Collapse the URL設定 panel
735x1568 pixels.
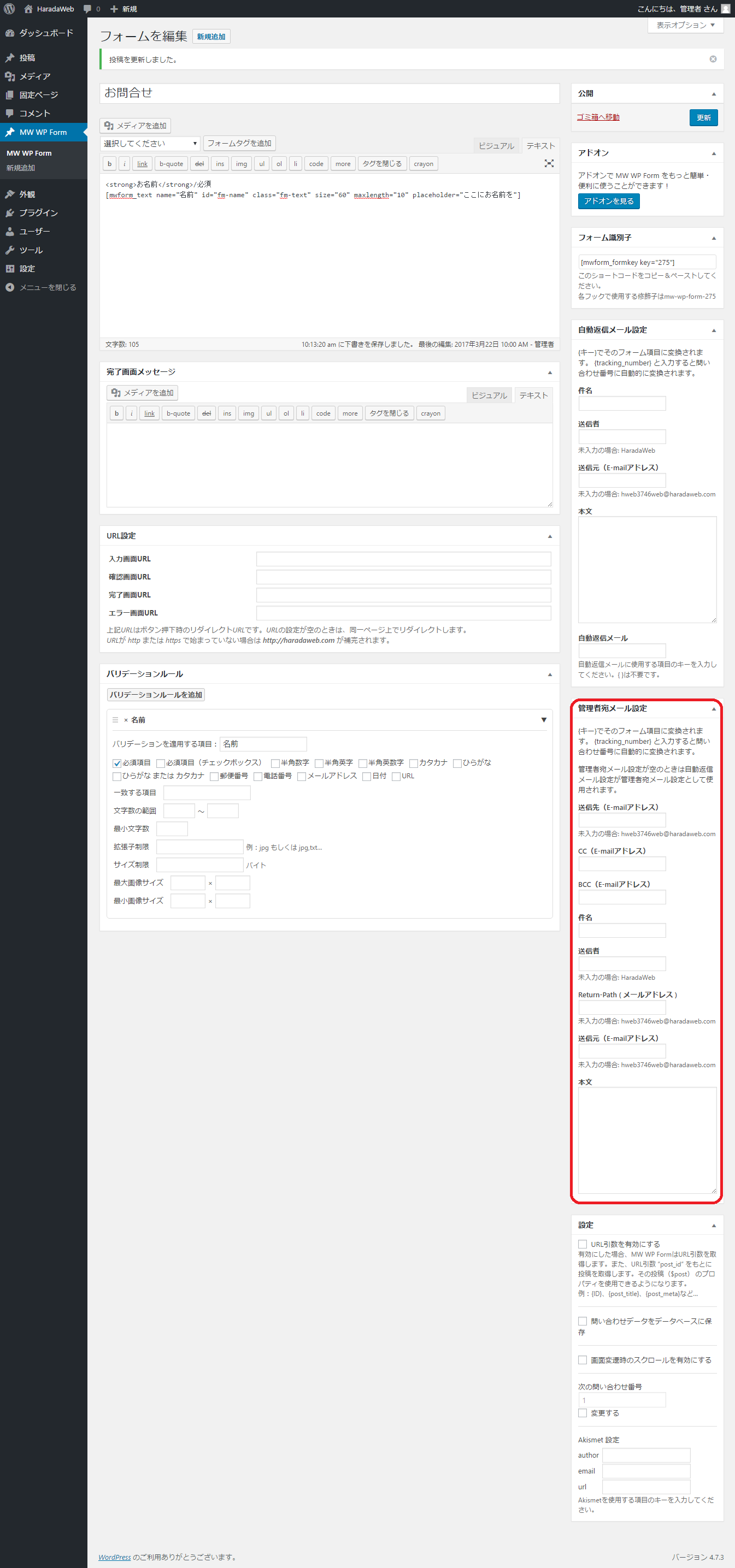(x=549, y=536)
